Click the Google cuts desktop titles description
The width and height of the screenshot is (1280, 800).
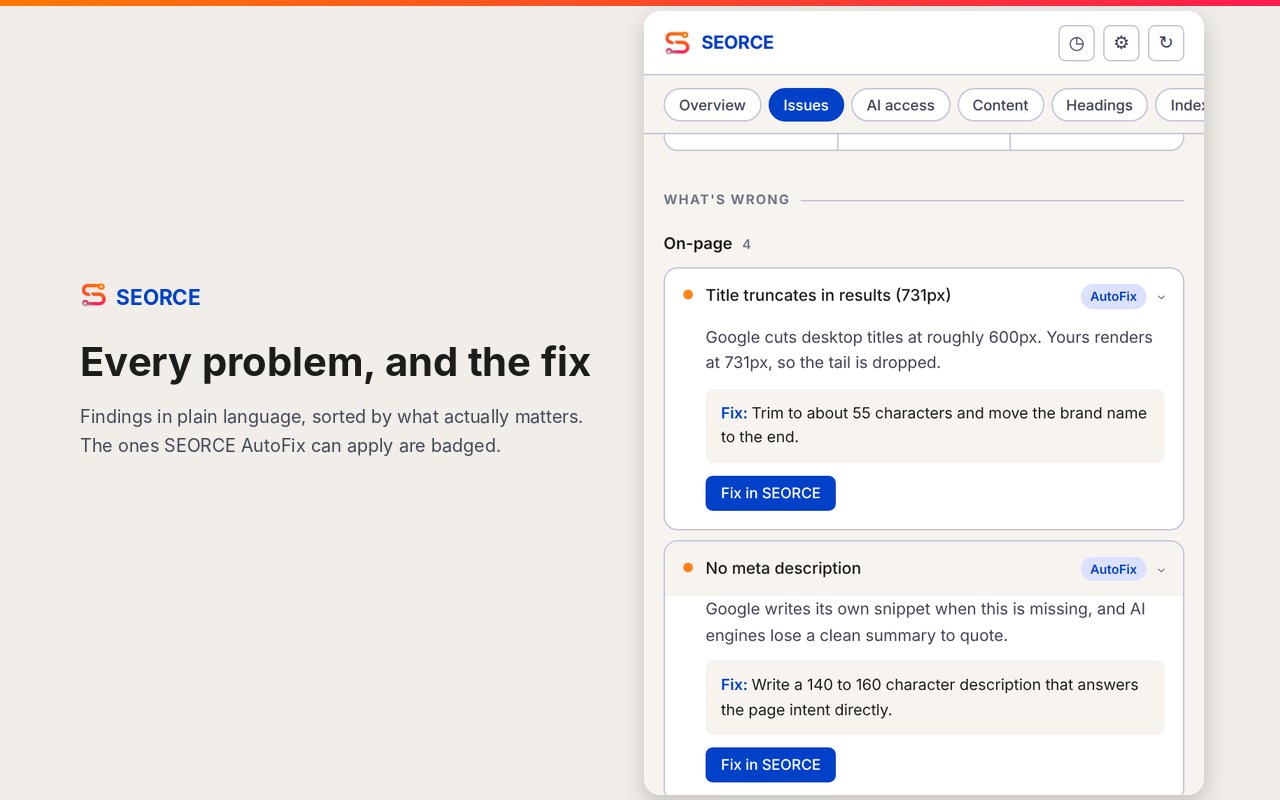click(929, 350)
